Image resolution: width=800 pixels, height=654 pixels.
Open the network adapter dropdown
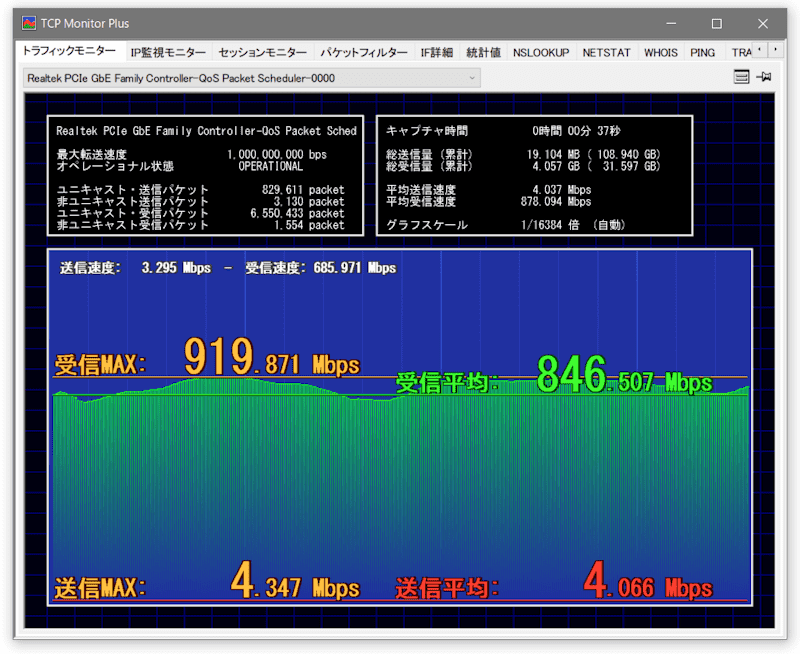click(x=252, y=78)
